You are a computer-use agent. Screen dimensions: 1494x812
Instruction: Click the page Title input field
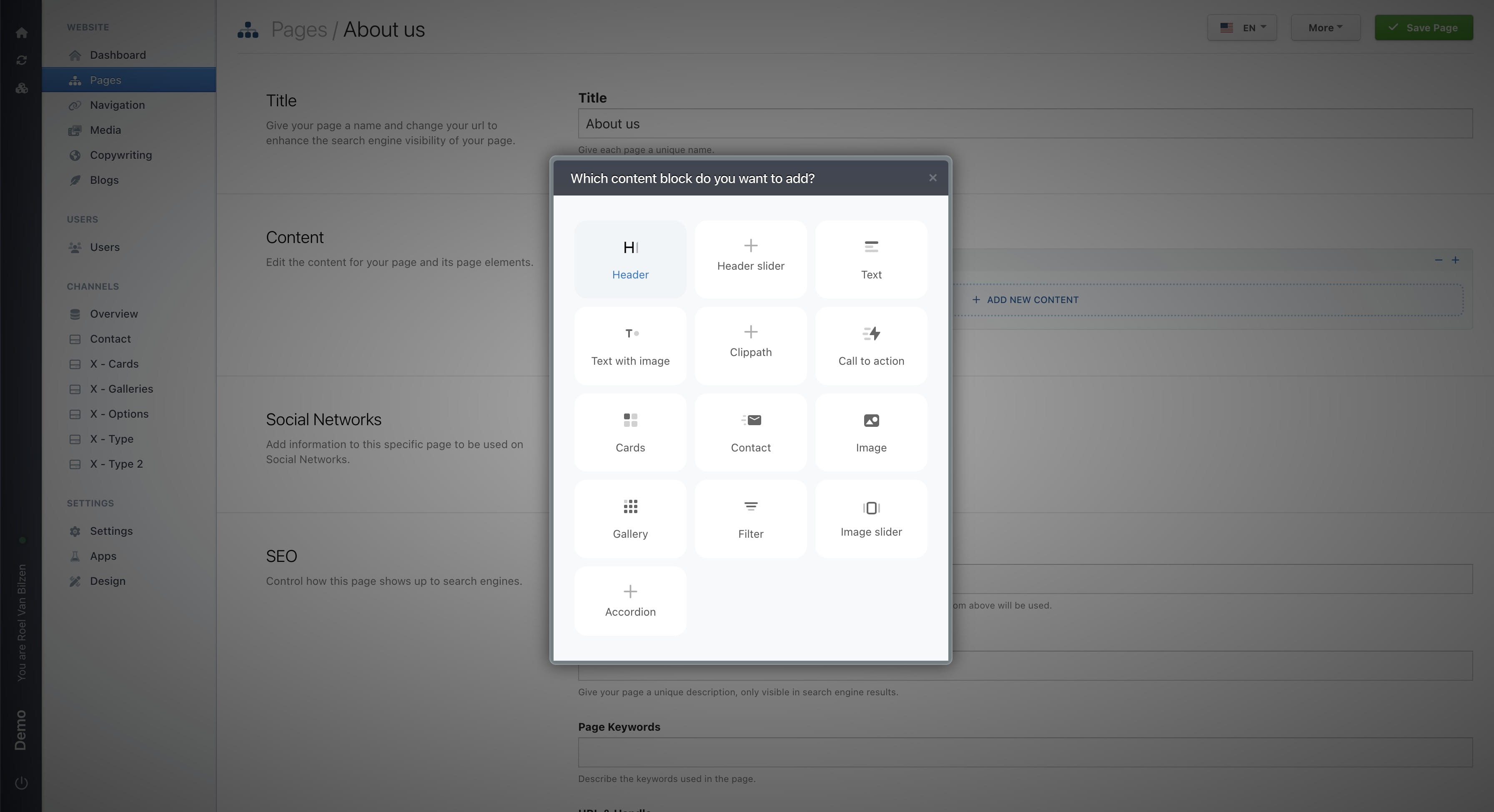coord(1024,123)
